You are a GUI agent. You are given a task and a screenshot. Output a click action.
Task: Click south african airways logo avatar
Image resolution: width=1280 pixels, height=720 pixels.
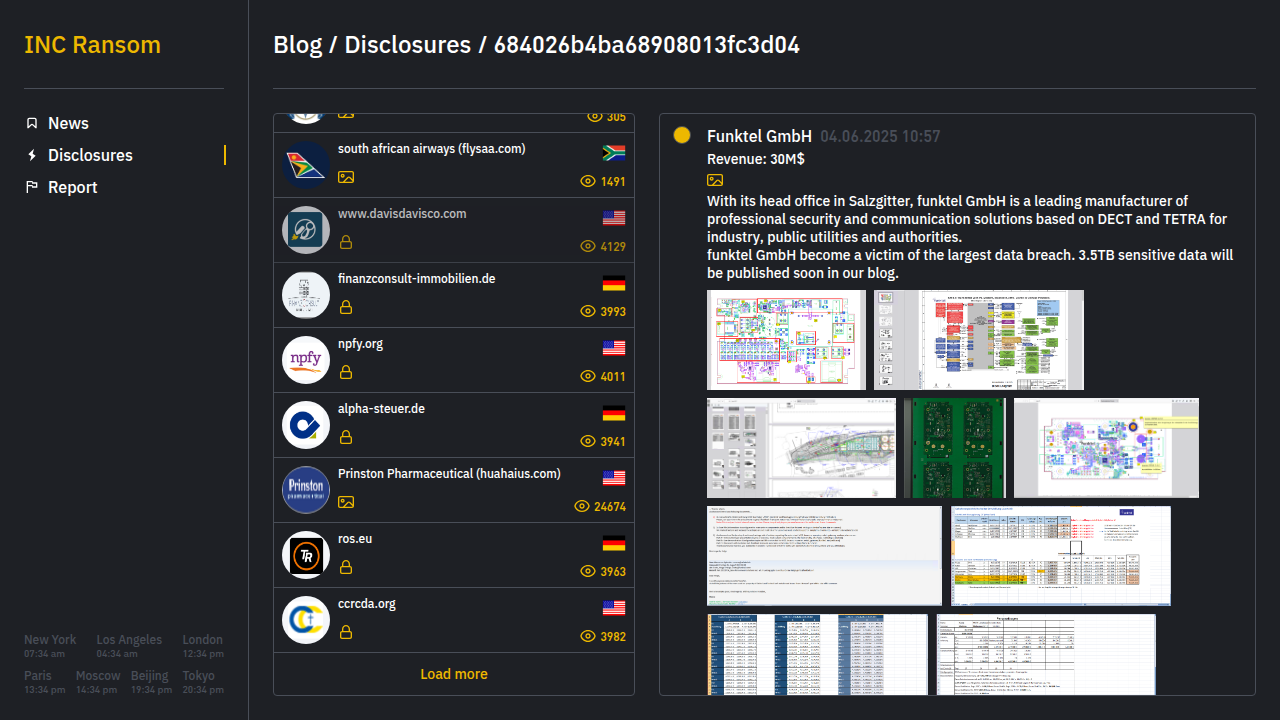click(x=306, y=165)
